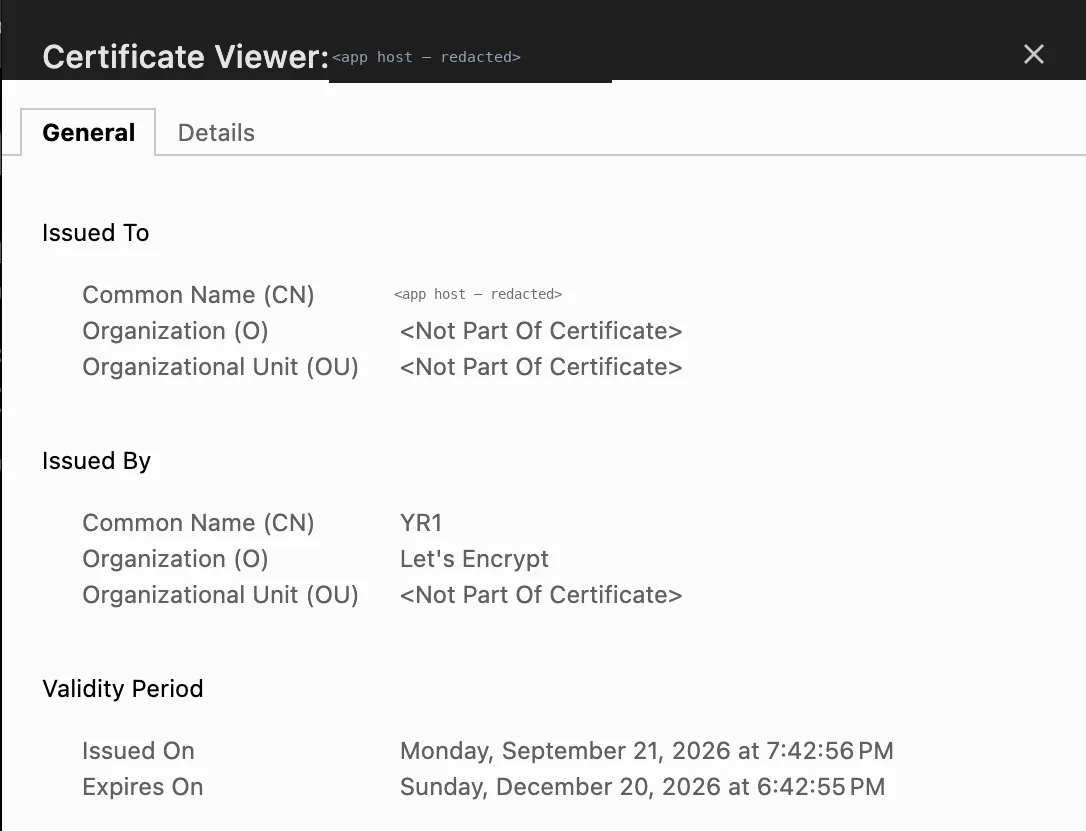Click the Expires On date value

pos(643,787)
